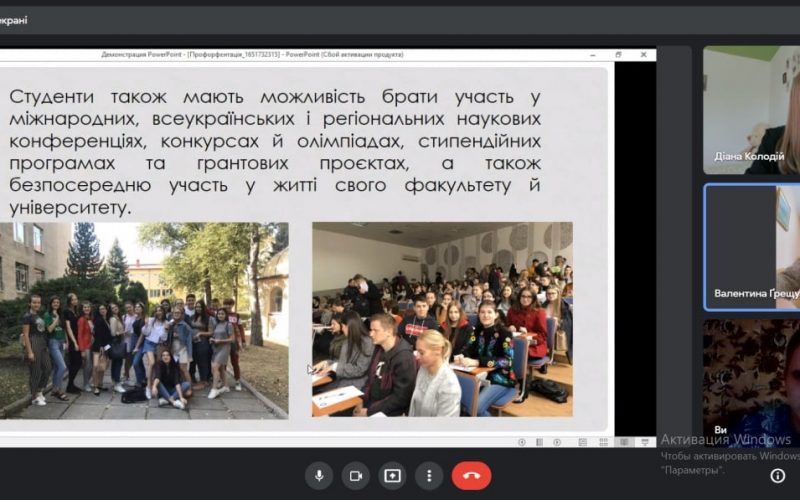Select your own "Ви" video tile

751,382
